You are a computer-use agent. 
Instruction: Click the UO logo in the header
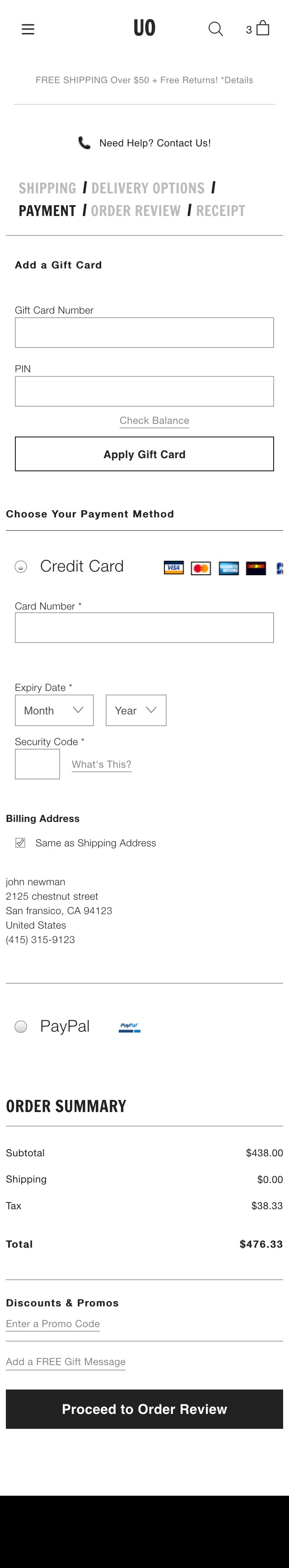tap(144, 28)
